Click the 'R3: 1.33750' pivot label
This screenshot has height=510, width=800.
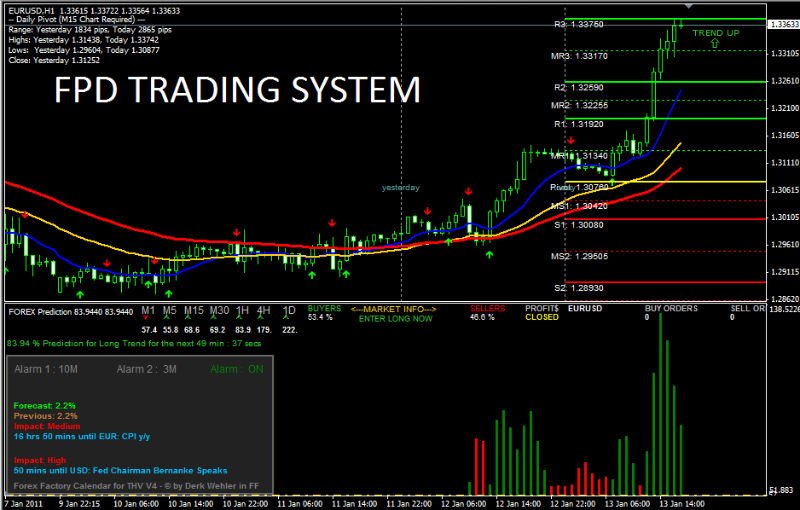579,24
